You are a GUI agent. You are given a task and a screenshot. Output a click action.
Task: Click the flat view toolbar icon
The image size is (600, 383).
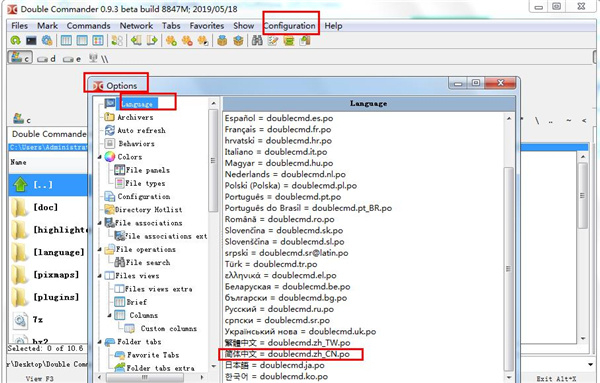click(117, 40)
